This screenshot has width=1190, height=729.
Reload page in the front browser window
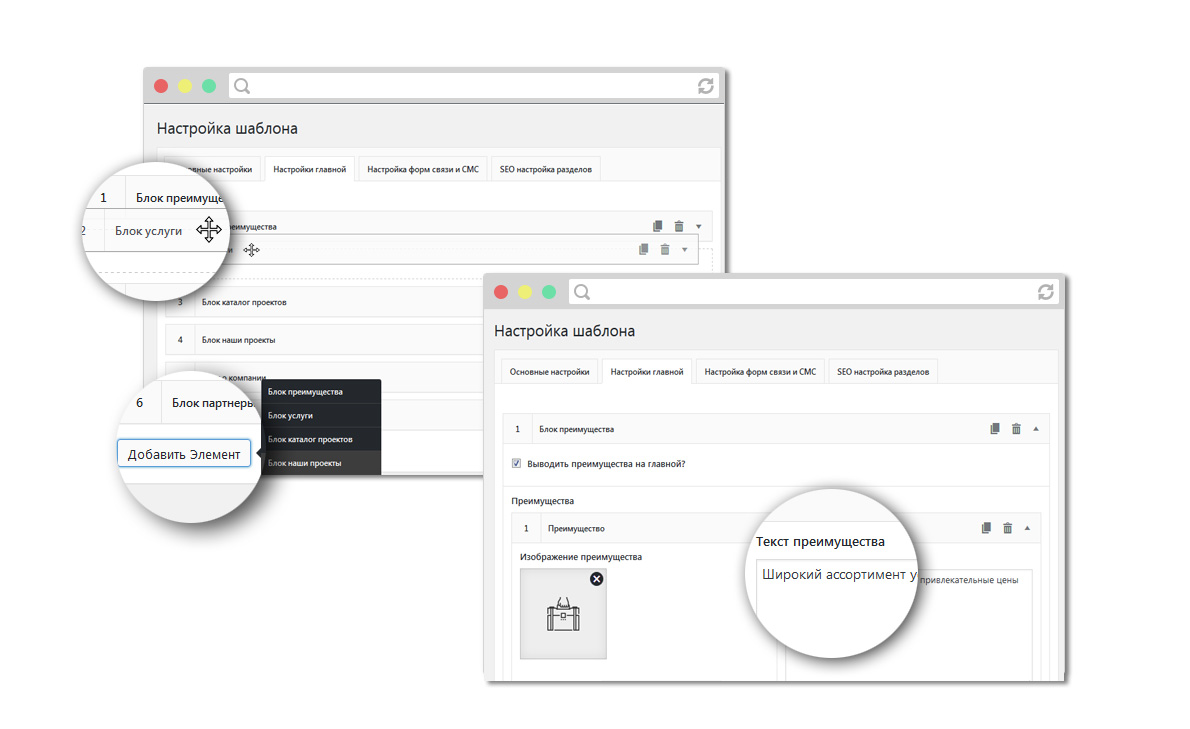1046,292
